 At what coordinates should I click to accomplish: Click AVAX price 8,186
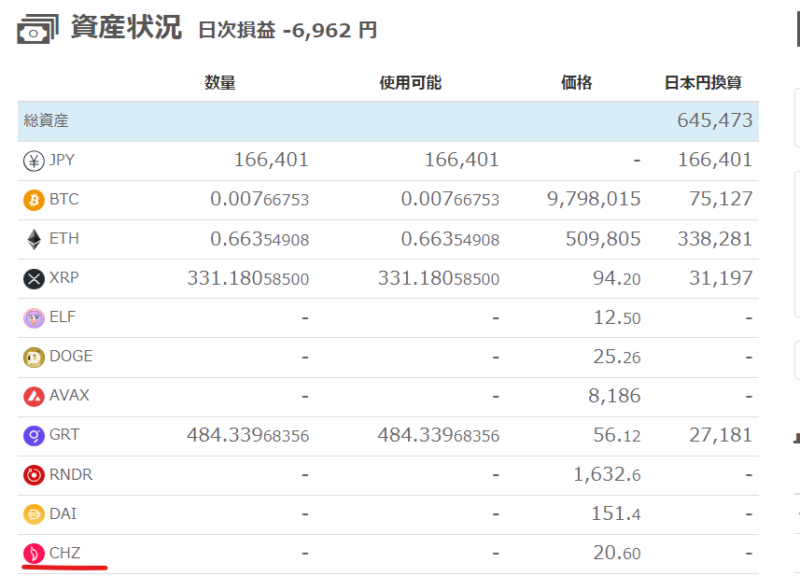[614, 396]
